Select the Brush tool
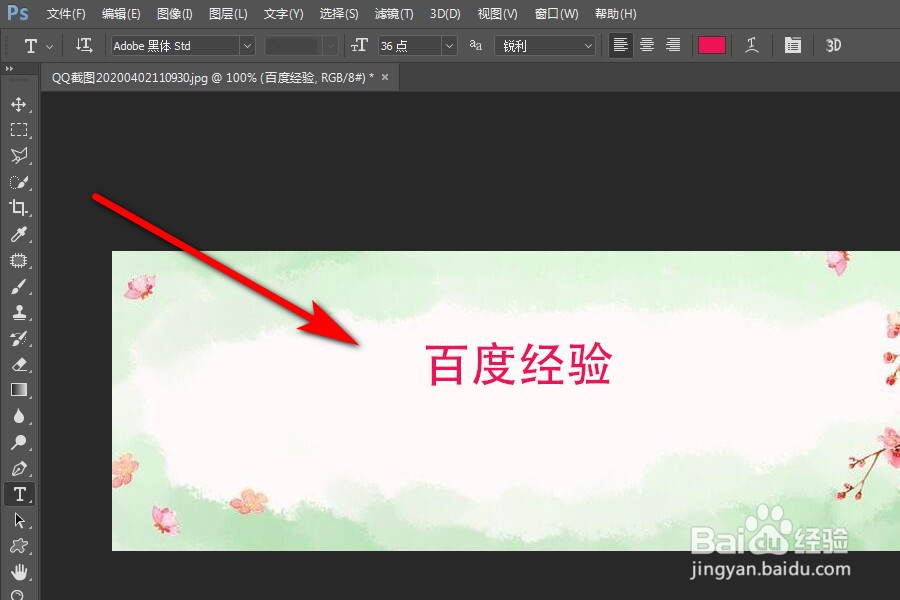The image size is (900, 600). tap(19, 287)
